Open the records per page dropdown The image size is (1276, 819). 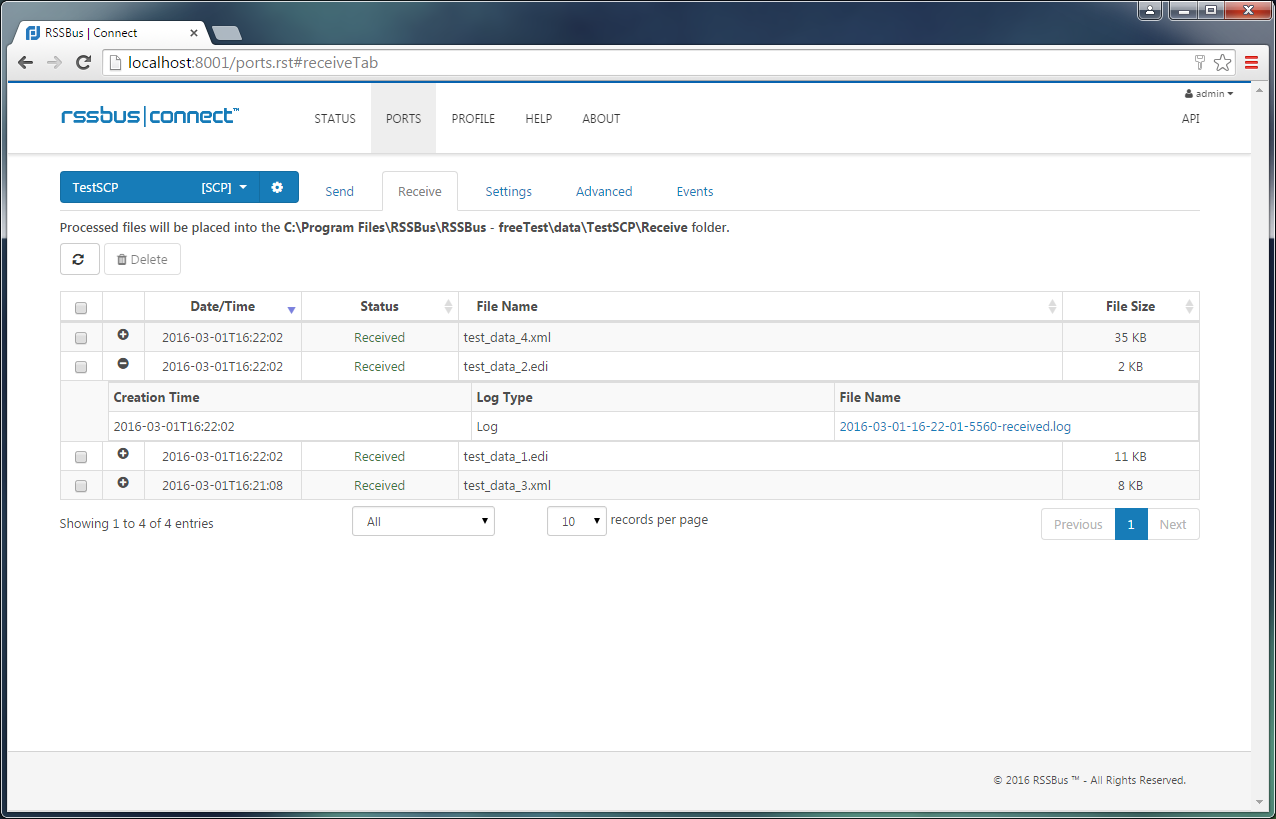coord(576,521)
